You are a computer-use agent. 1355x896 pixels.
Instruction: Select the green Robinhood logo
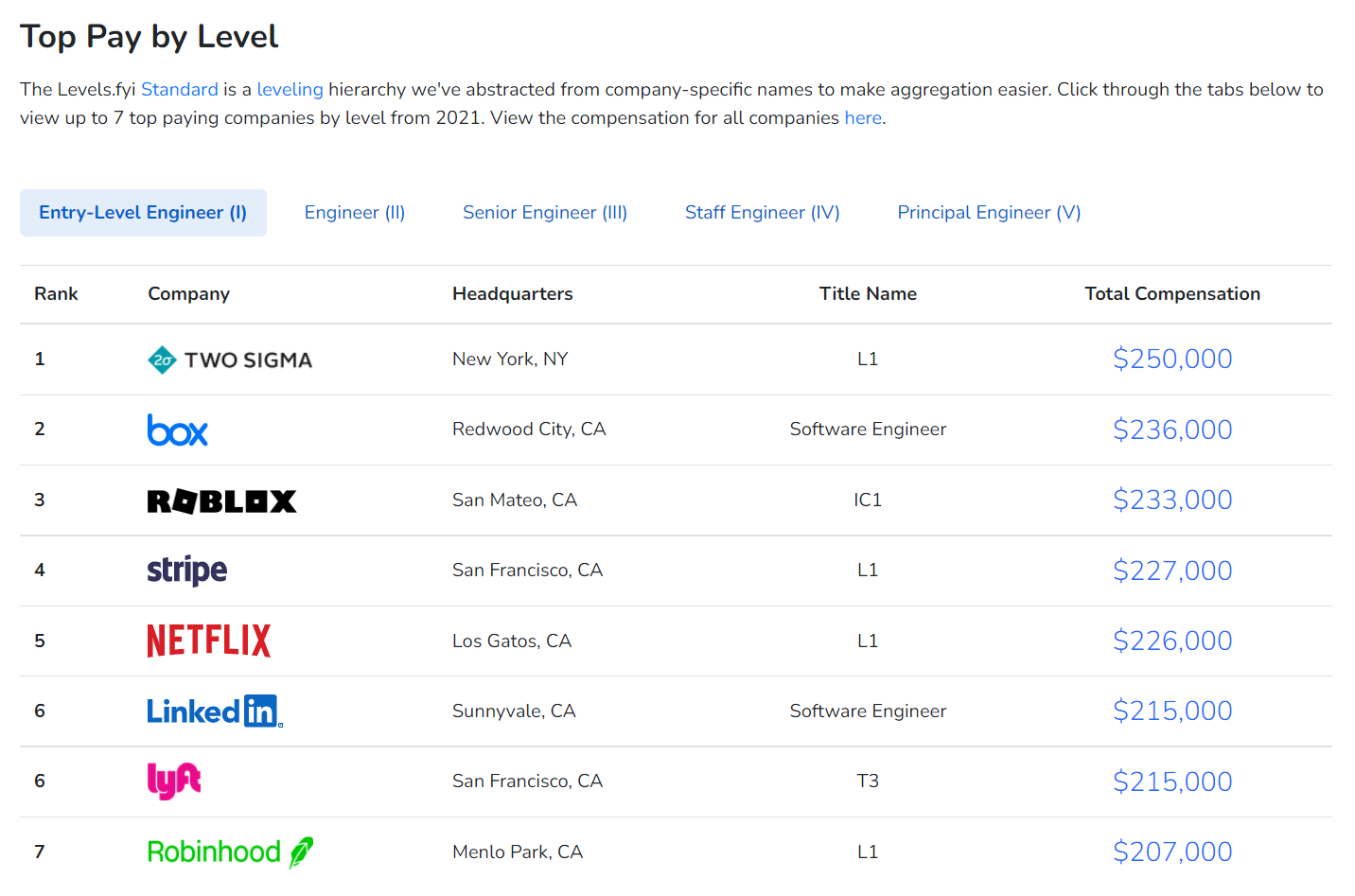coord(230,852)
